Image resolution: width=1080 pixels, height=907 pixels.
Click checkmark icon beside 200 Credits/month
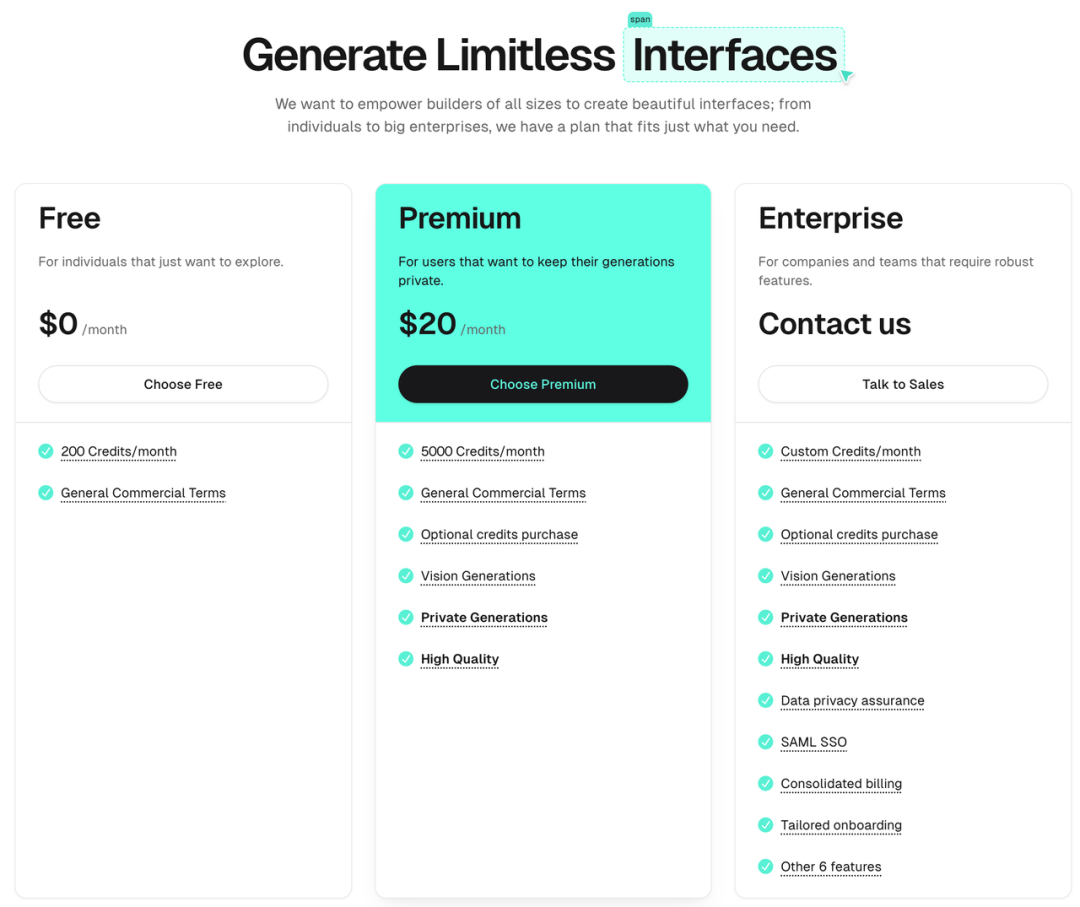(46, 451)
